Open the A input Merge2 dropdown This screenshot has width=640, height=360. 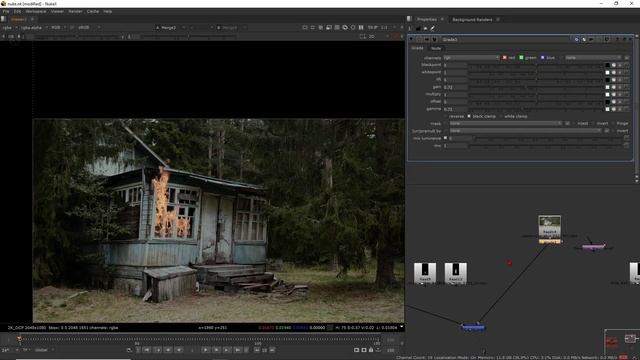coord(171,28)
